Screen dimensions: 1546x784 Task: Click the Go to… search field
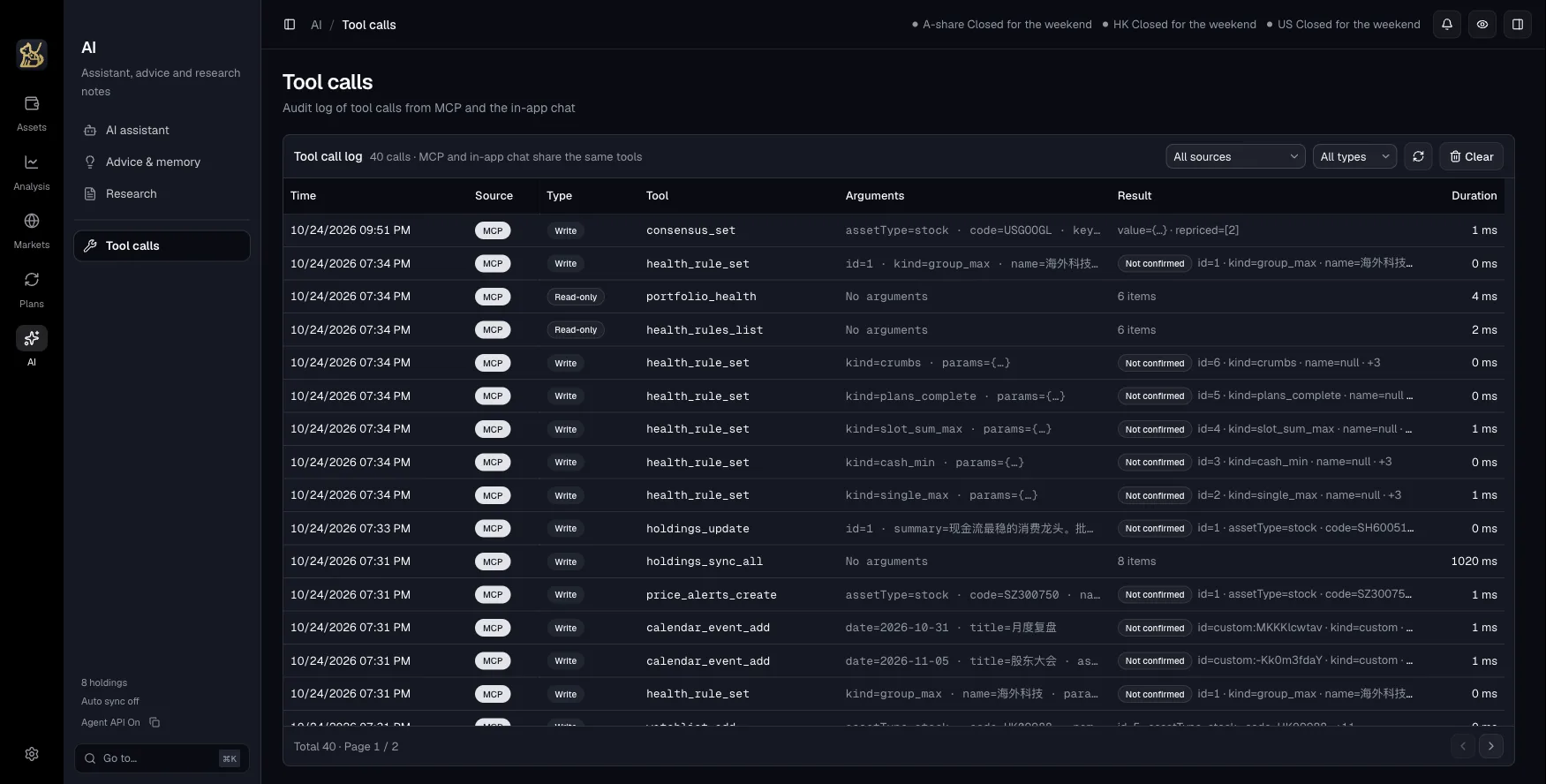162,758
